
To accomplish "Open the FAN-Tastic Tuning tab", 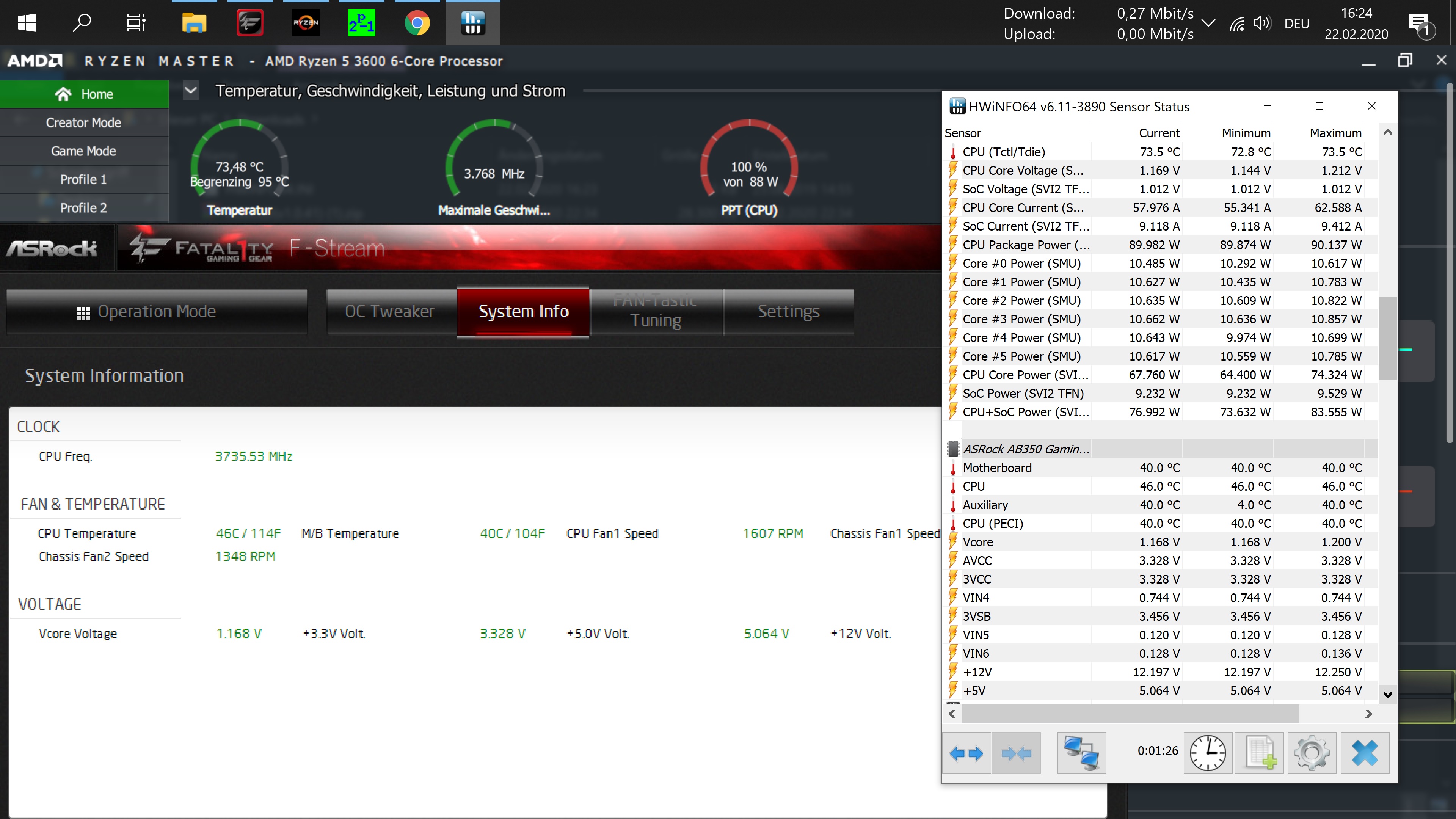I will [656, 311].
